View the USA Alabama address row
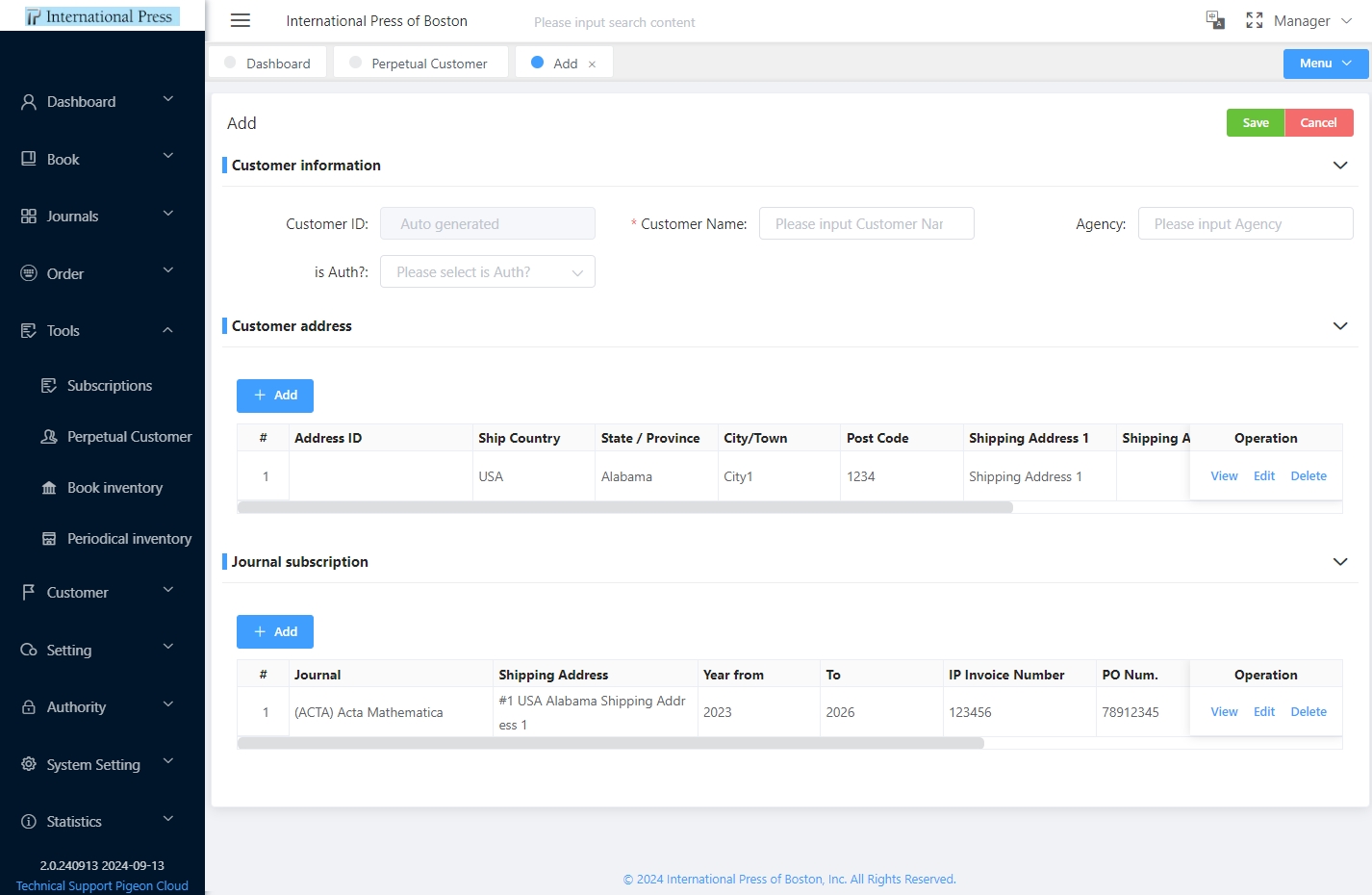The width and height of the screenshot is (1372, 895). (1224, 476)
